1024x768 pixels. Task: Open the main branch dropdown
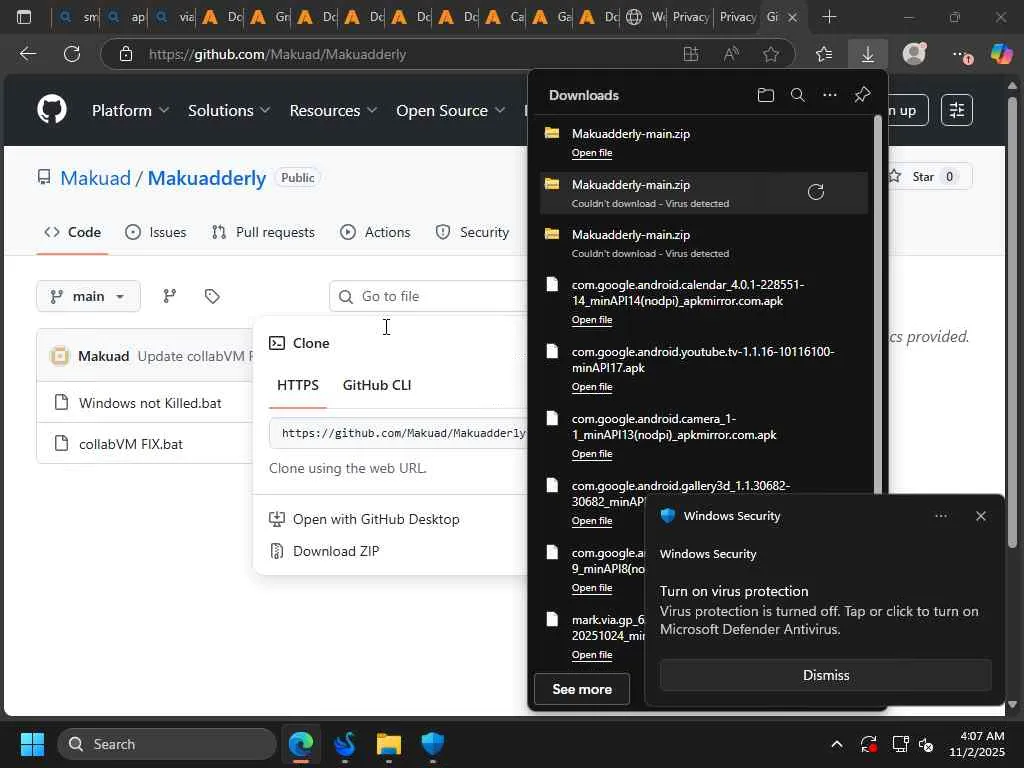pos(88,296)
